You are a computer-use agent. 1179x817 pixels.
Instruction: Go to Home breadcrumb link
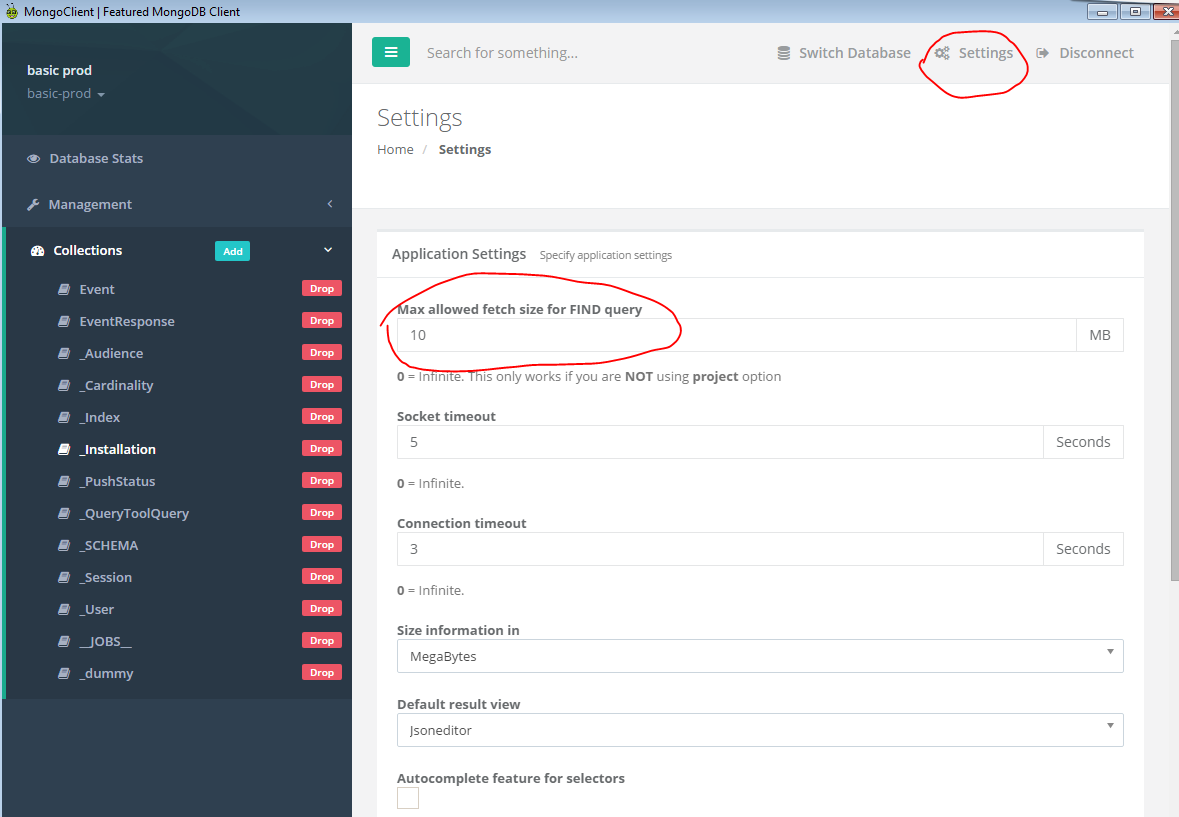tap(396, 150)
